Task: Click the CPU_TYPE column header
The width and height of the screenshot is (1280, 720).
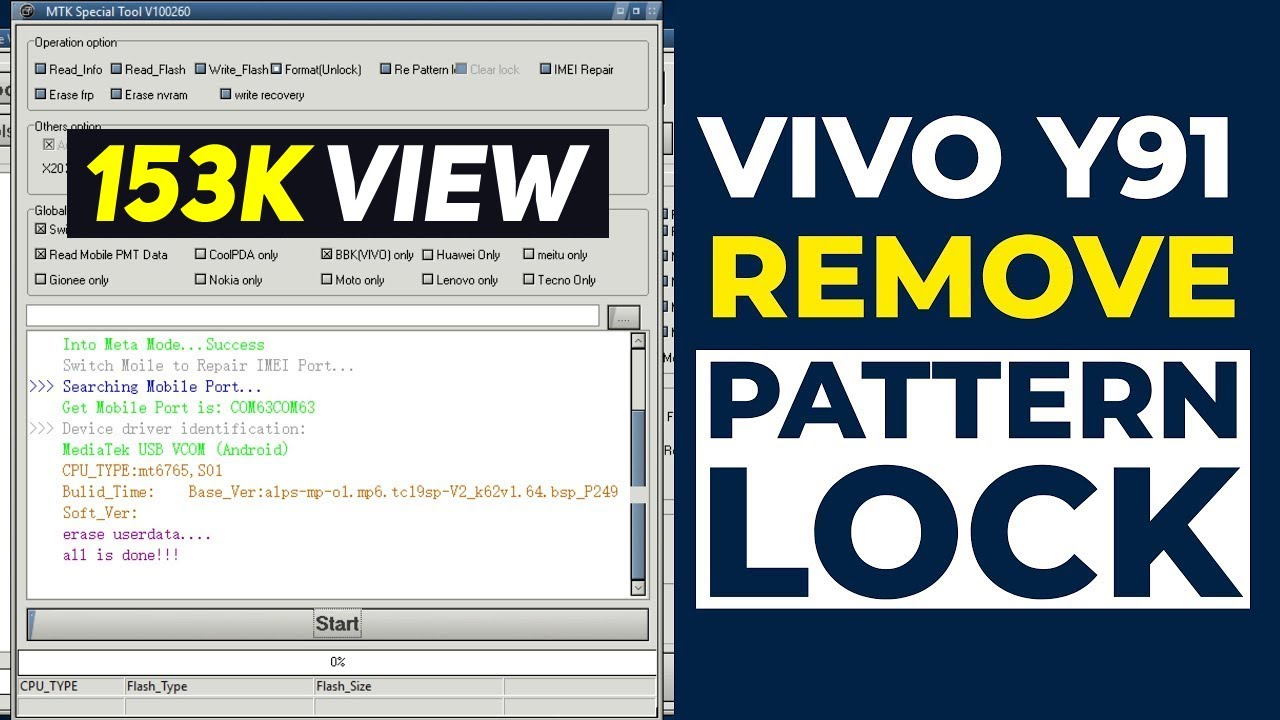Action: point(70,687)
